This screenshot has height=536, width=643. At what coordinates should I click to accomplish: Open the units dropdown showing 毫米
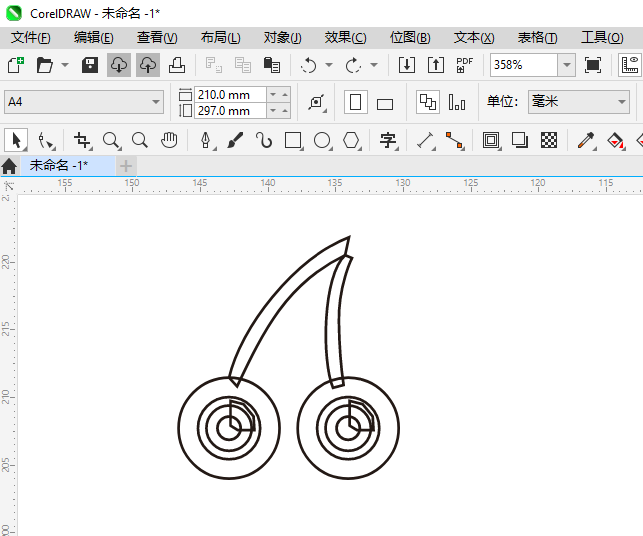620,102
